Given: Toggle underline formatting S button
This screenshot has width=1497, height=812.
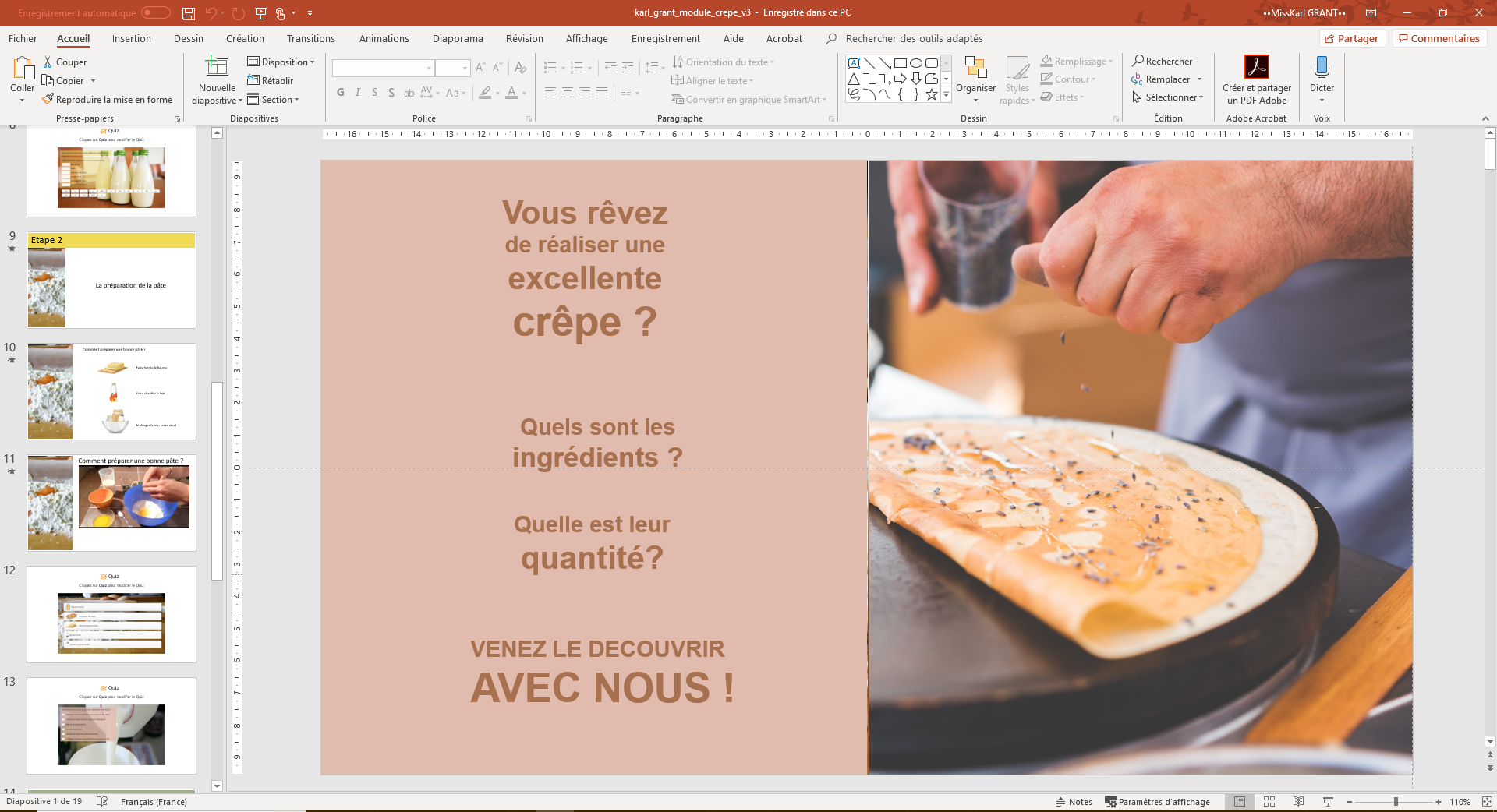Looking at the screenshot, I should 375,93.
